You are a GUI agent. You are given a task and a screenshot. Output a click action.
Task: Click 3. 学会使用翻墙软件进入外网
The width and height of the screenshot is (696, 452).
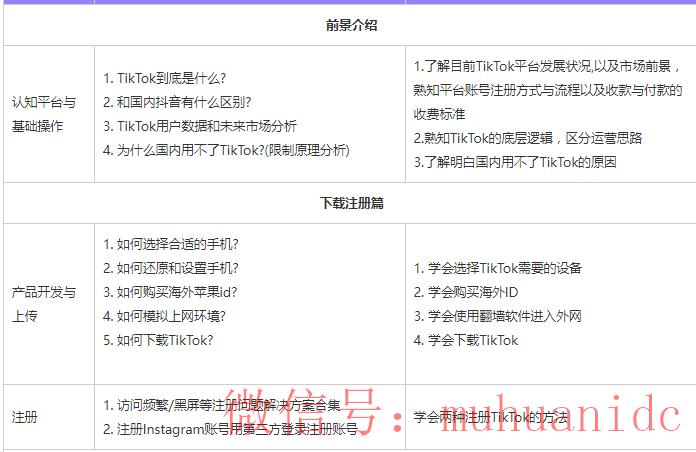point(498,316)
